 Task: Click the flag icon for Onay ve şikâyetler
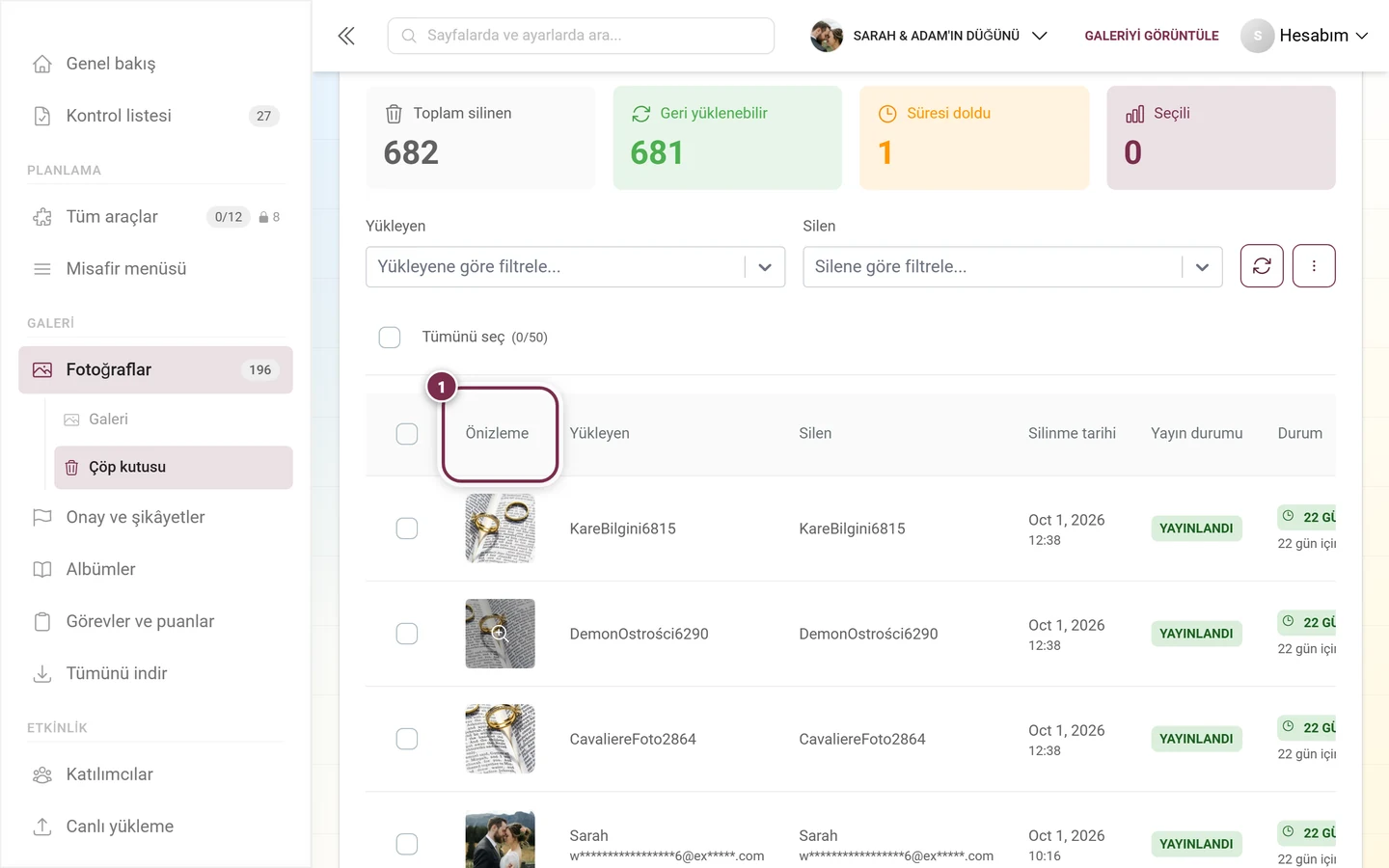click(x=42, y=517)
